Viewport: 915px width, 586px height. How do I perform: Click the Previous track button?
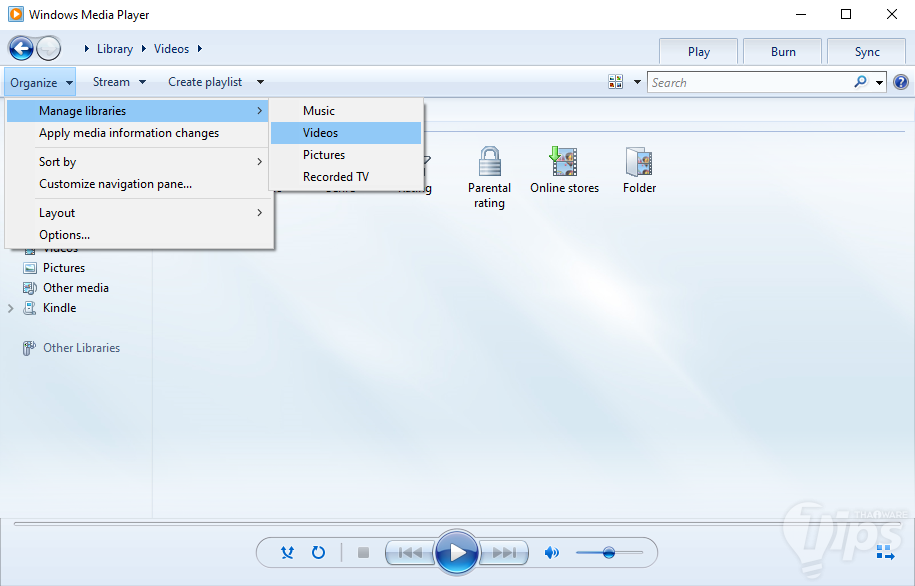[410, 552]
